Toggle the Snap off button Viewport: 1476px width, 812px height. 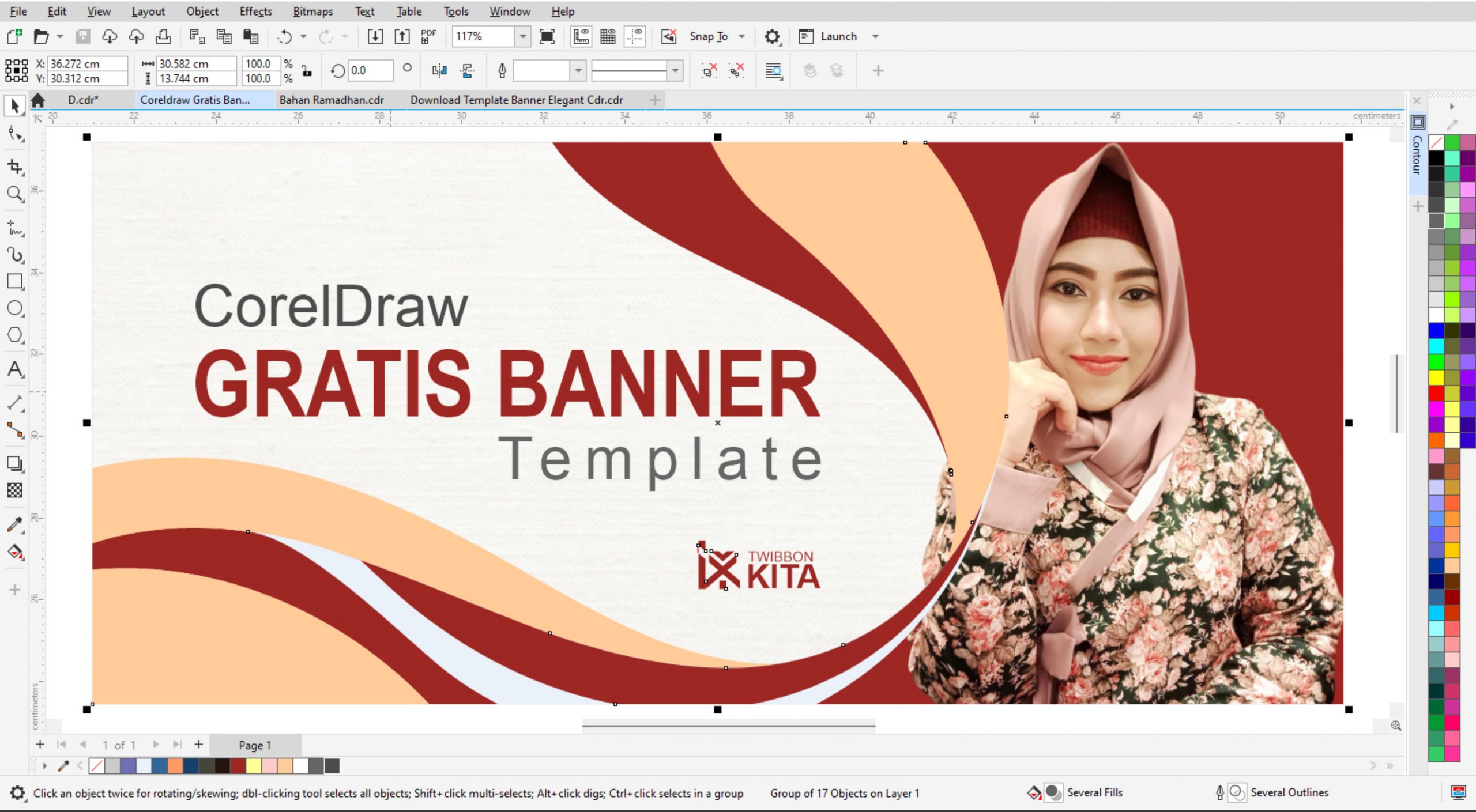pos(669,36)
